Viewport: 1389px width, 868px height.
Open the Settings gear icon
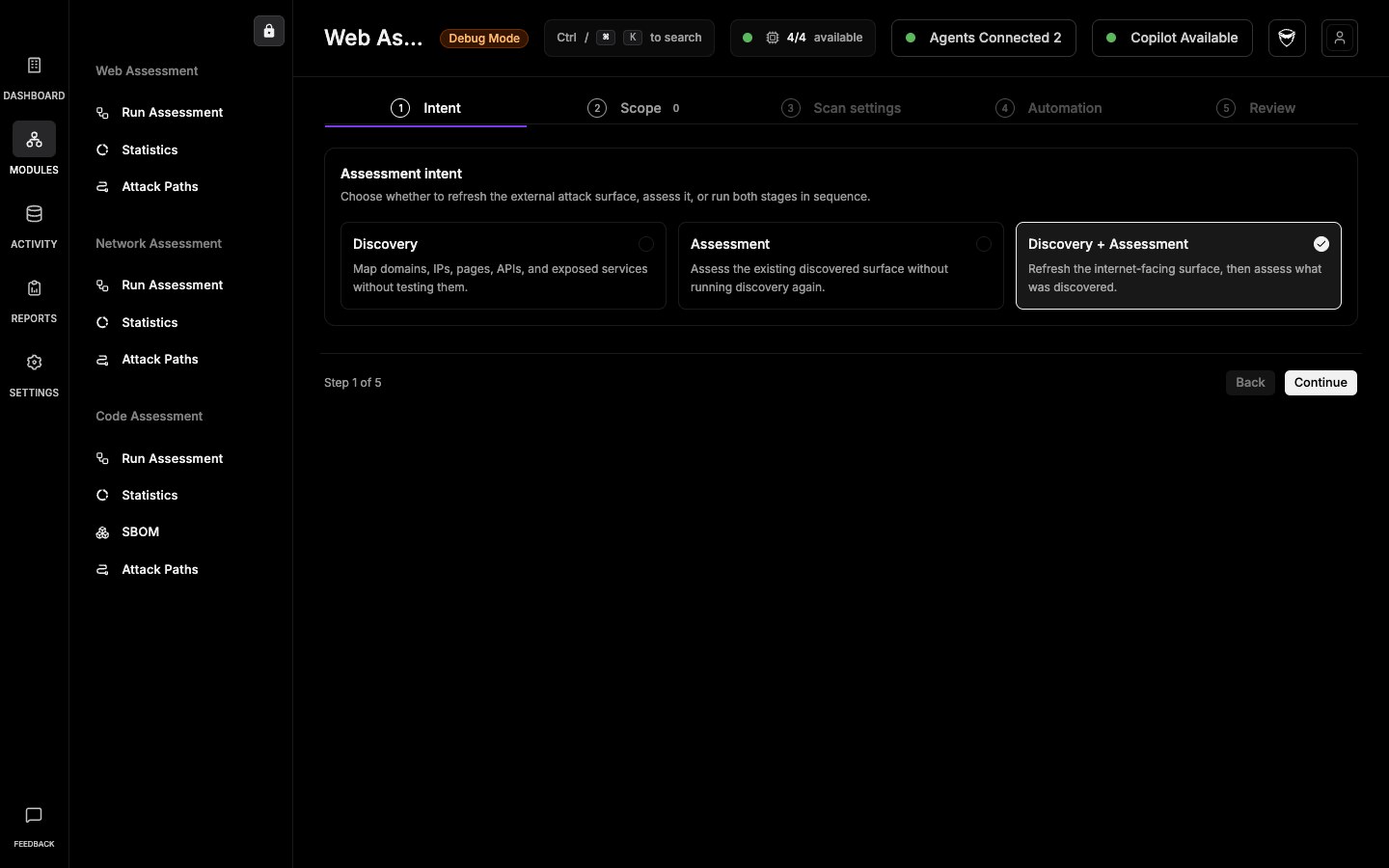pos(34,363)
